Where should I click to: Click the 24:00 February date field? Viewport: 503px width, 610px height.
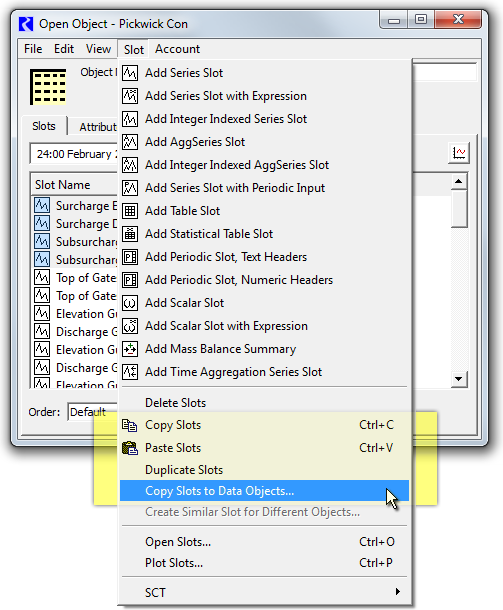74,154
